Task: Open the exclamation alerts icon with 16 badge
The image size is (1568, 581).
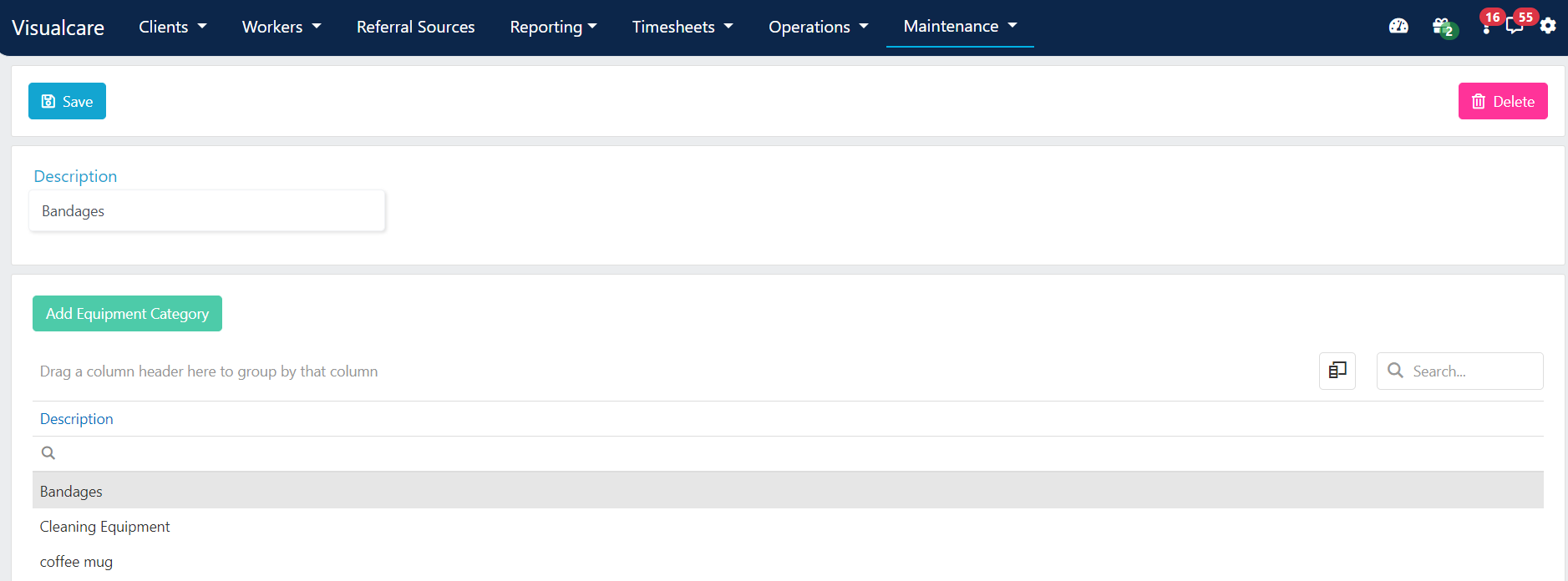Action: pyautogui.click(x=1487, y=27)
